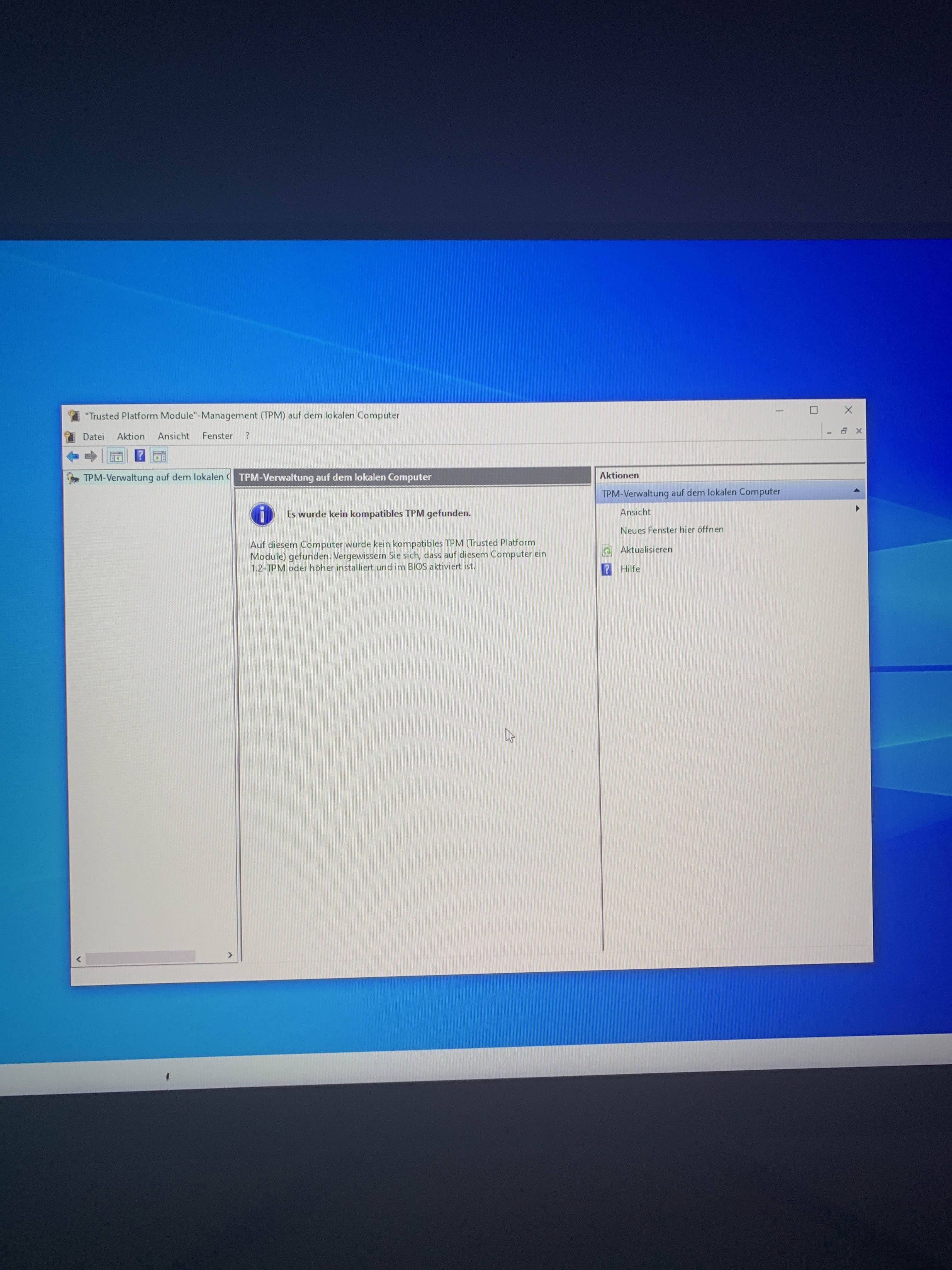Screen dimensions: 952x1270
Task: Click the Aktualisieren action label
Action: (x=646, y=549)
